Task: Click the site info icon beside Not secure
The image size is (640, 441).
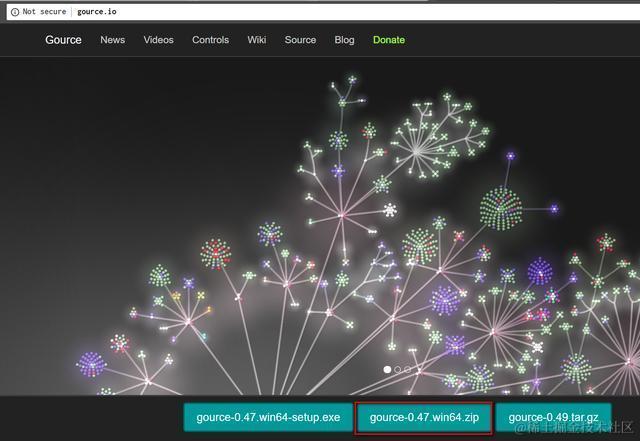Action: click(x=15, y=12)
